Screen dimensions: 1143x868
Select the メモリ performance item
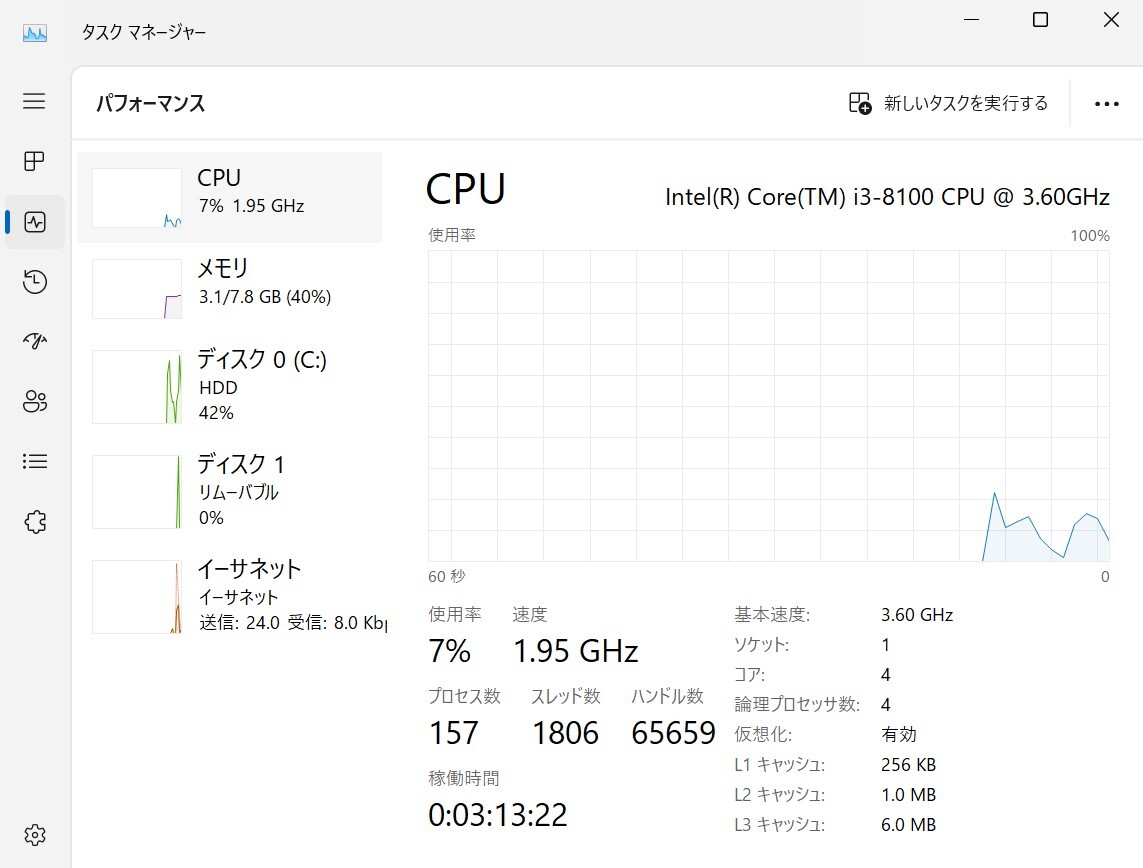pos(230,288)
